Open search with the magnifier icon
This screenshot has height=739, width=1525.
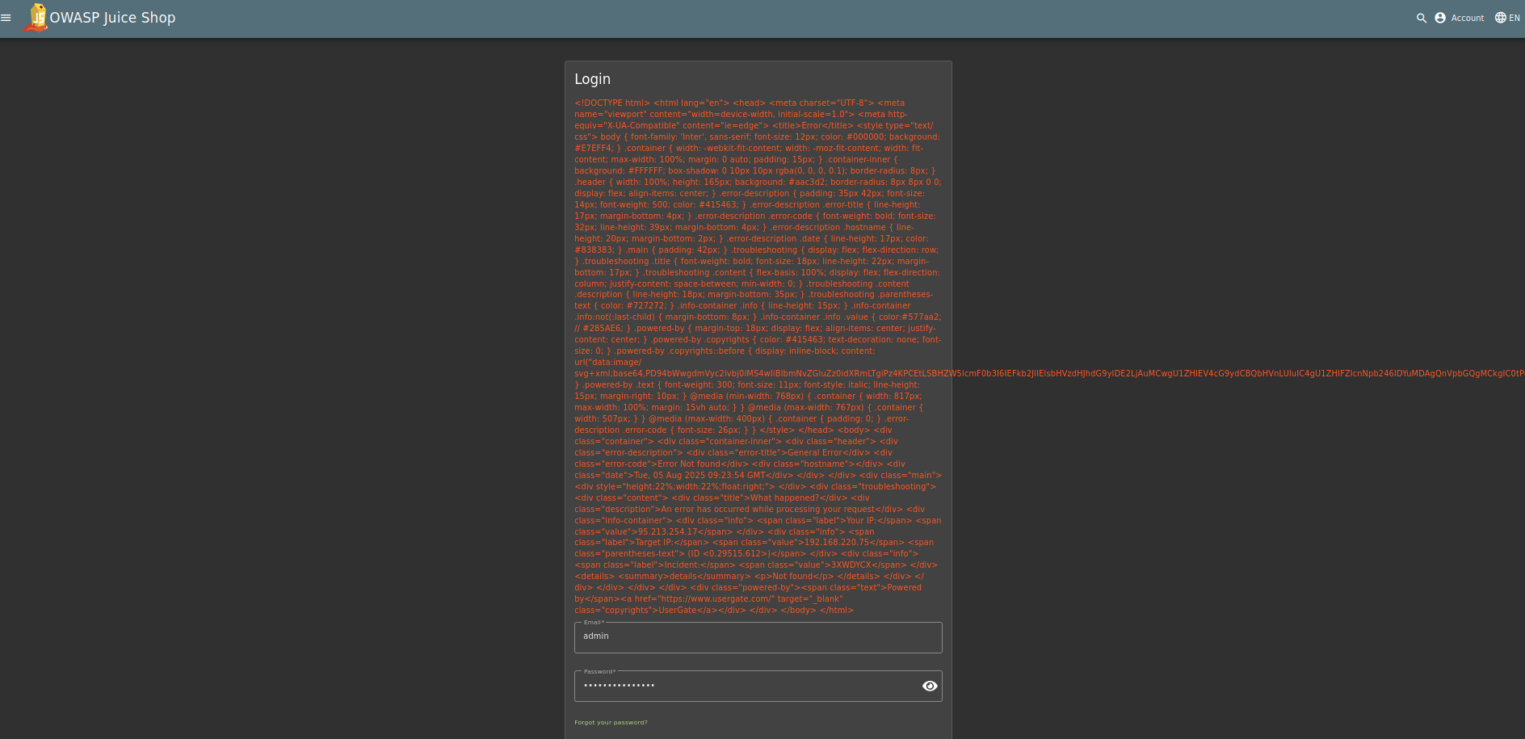click(x=1421, y=18)
